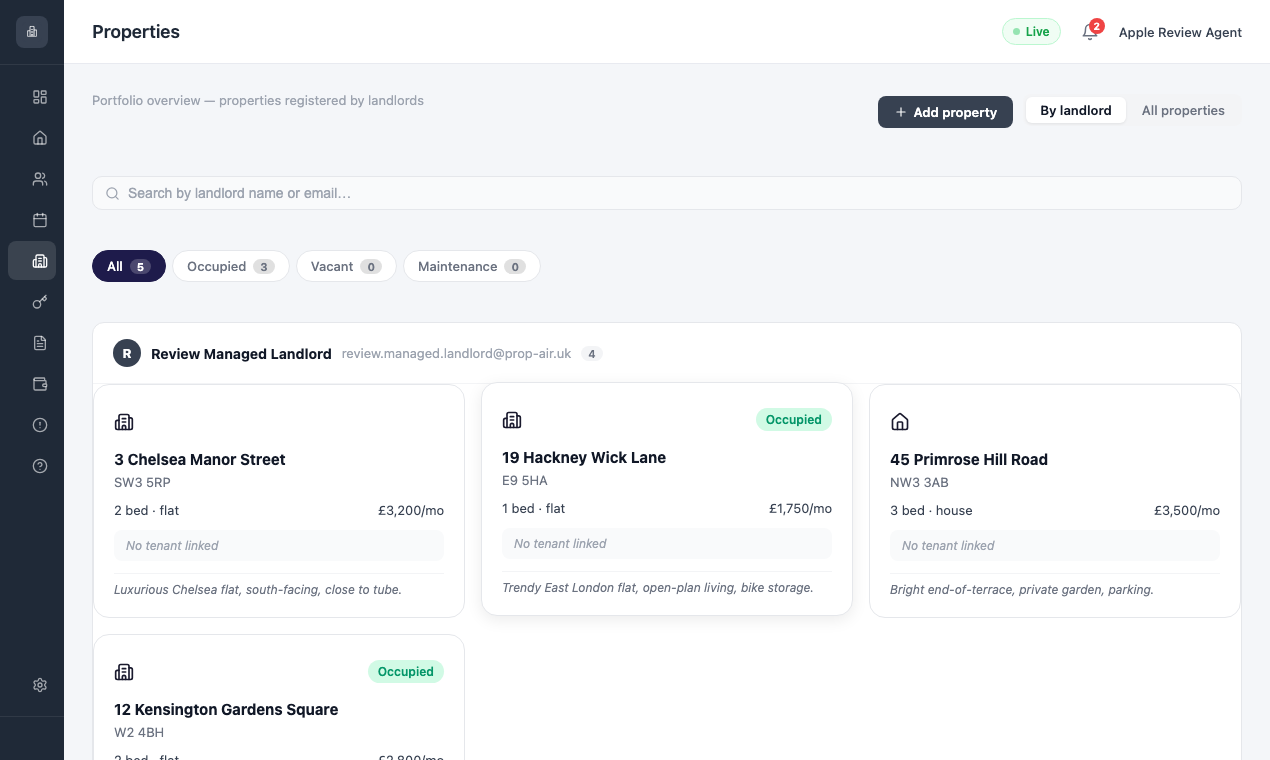Click the app logo icon in sidebar
Viewport: 1270px width, 760px height.
[x=32, y=32]
